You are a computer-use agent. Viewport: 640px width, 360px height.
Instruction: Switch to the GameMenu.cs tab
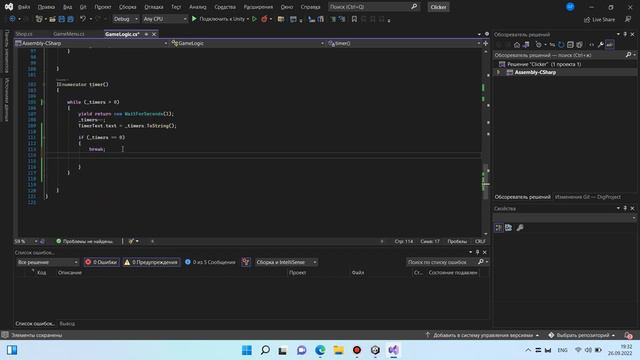coord(69,34)
